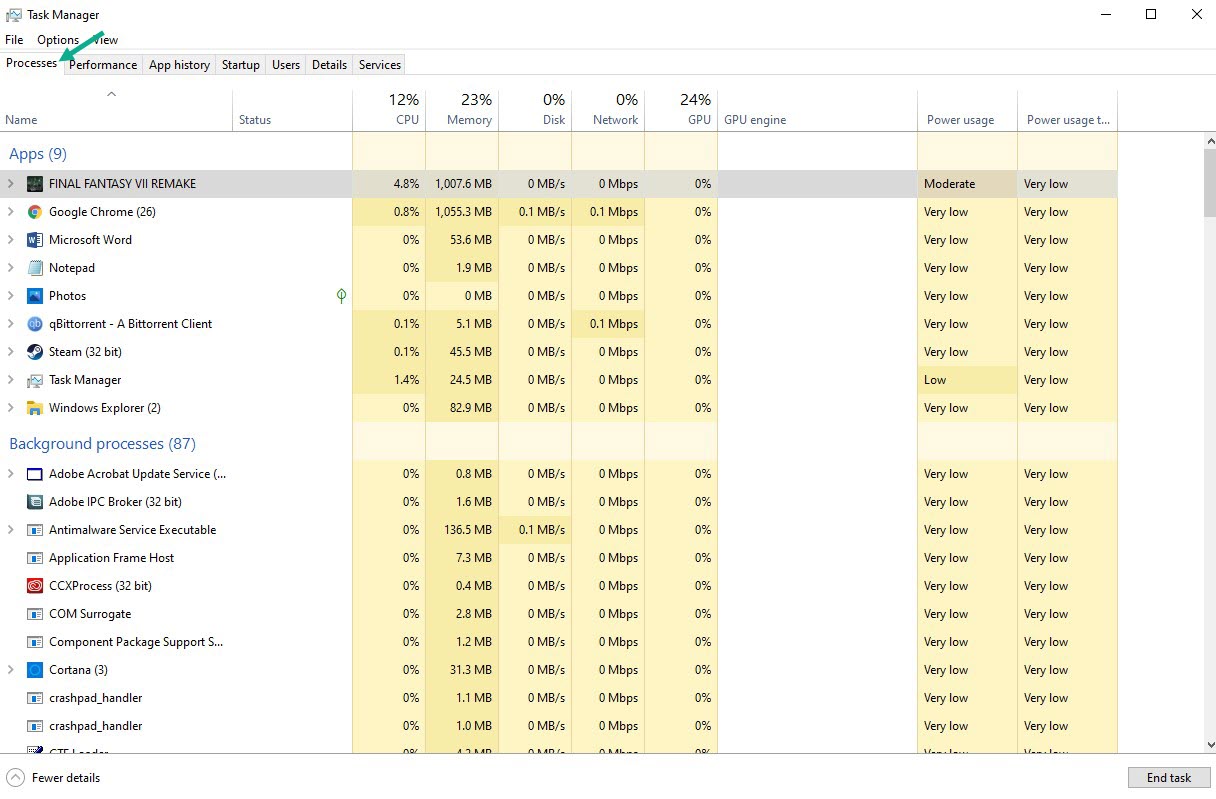Open the Options menu
This screenshot has height=799, width=1216.
point(58,40)
